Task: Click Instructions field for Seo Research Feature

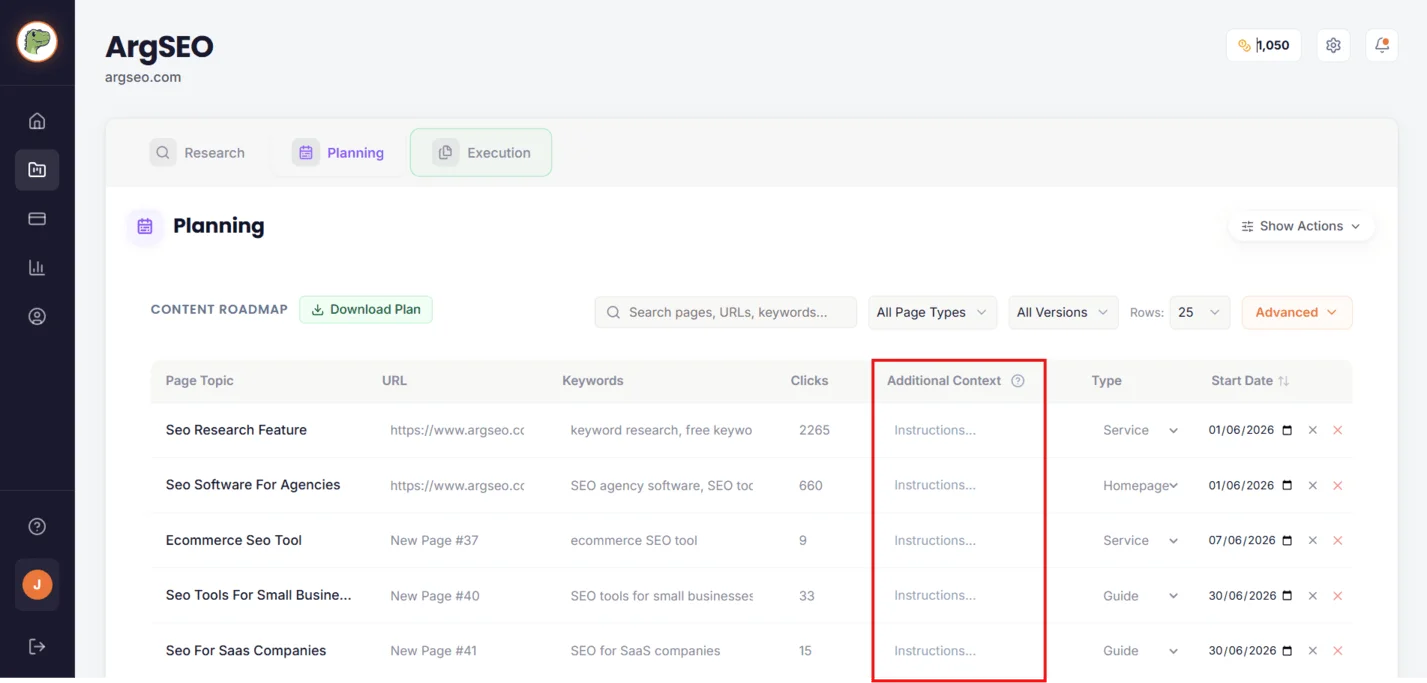Action: coord(960,430)
